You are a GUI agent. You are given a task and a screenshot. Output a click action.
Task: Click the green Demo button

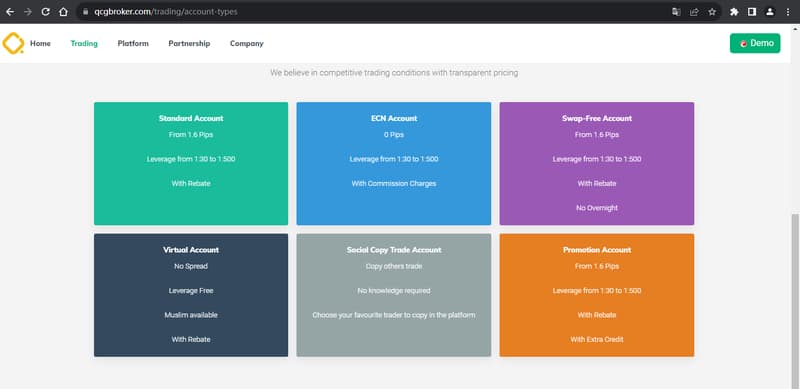coord(755,43)
